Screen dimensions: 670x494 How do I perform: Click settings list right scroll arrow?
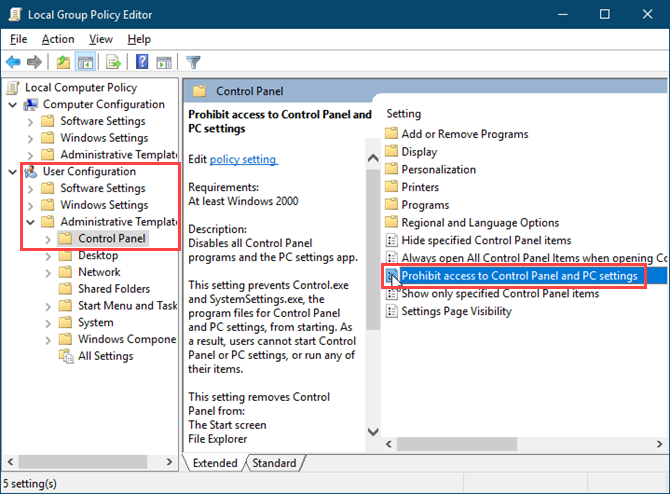659,444
